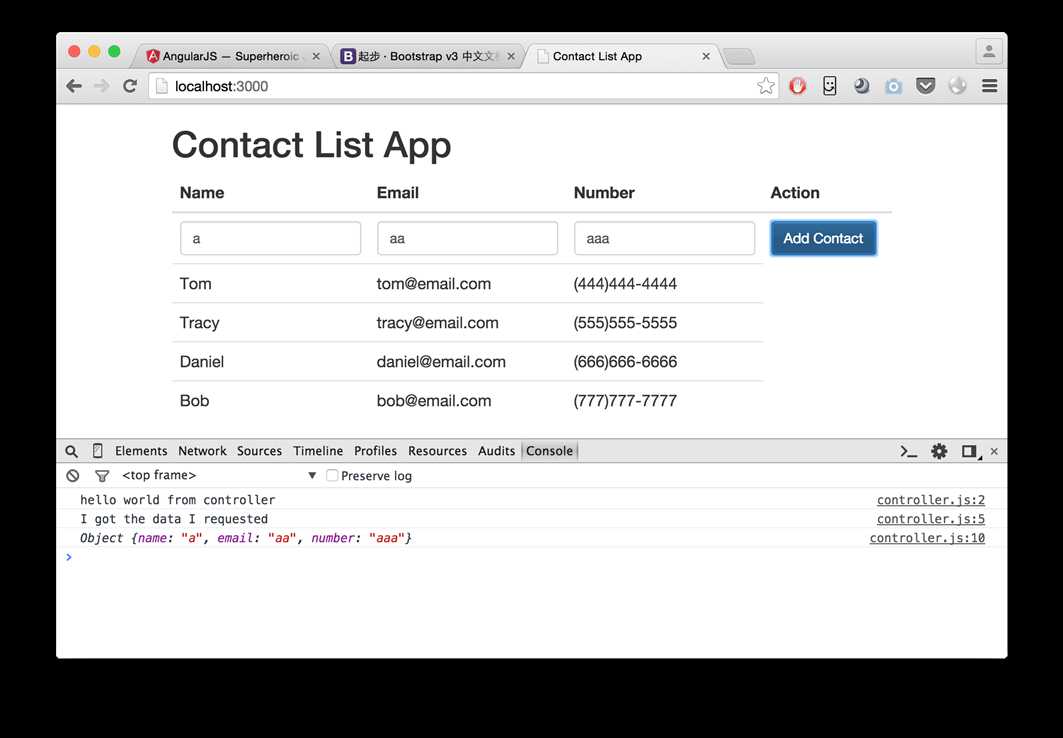
Task: Select the Console panel tab
Action: coord(549,451)
